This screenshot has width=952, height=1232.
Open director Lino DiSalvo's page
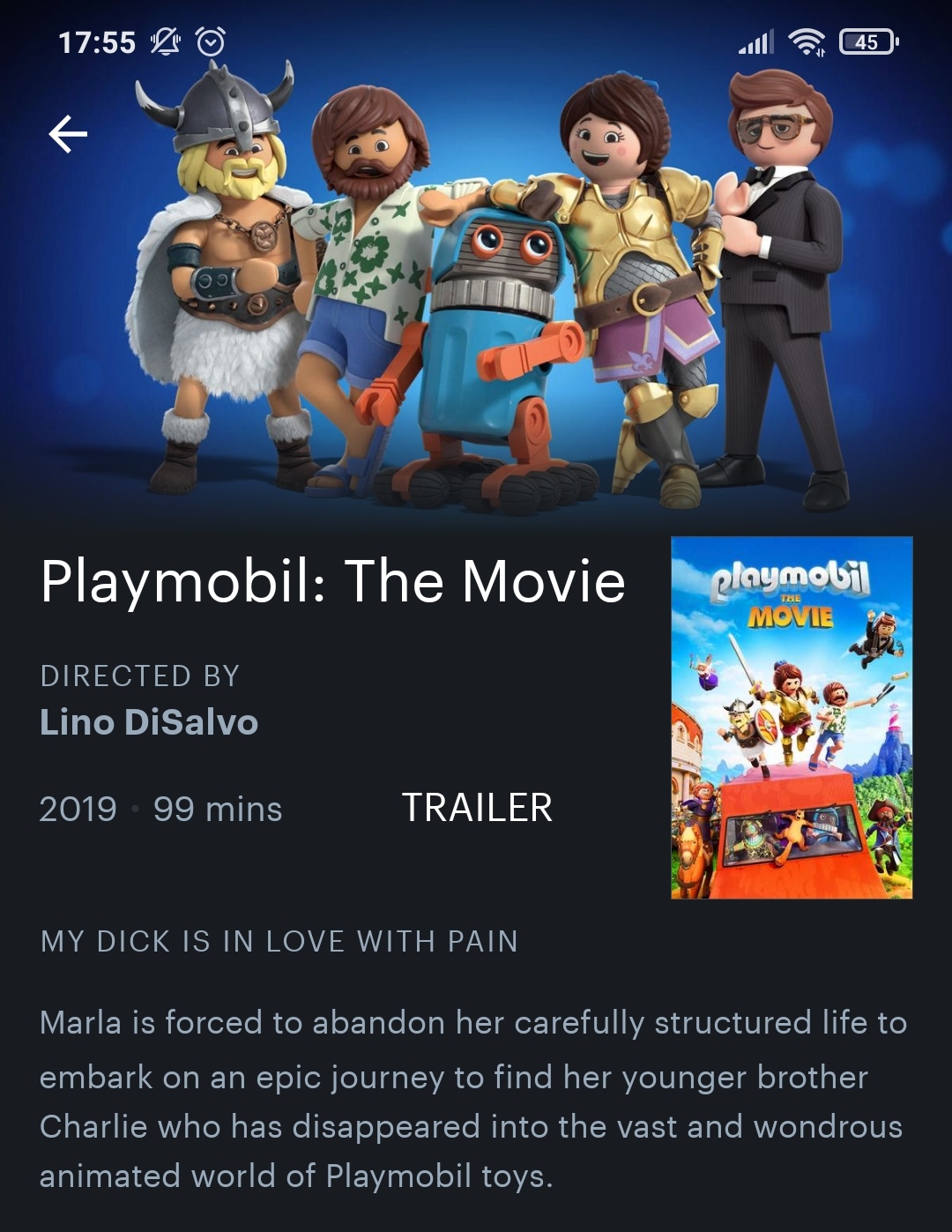[149, 722]
